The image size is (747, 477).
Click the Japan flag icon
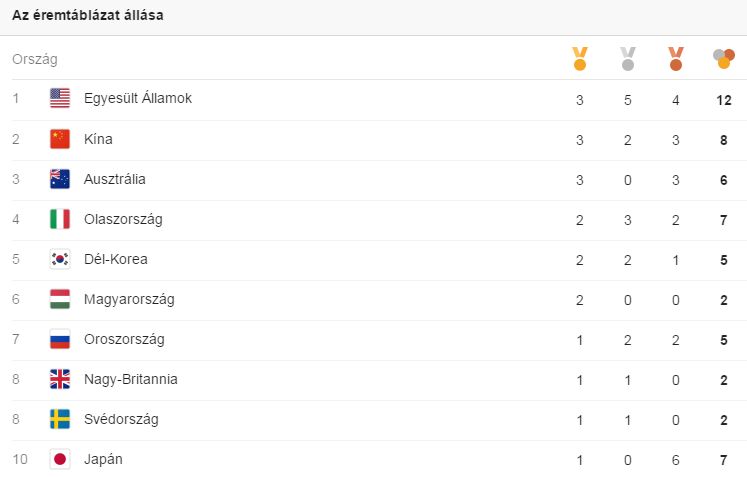click(x=60, y=459)
